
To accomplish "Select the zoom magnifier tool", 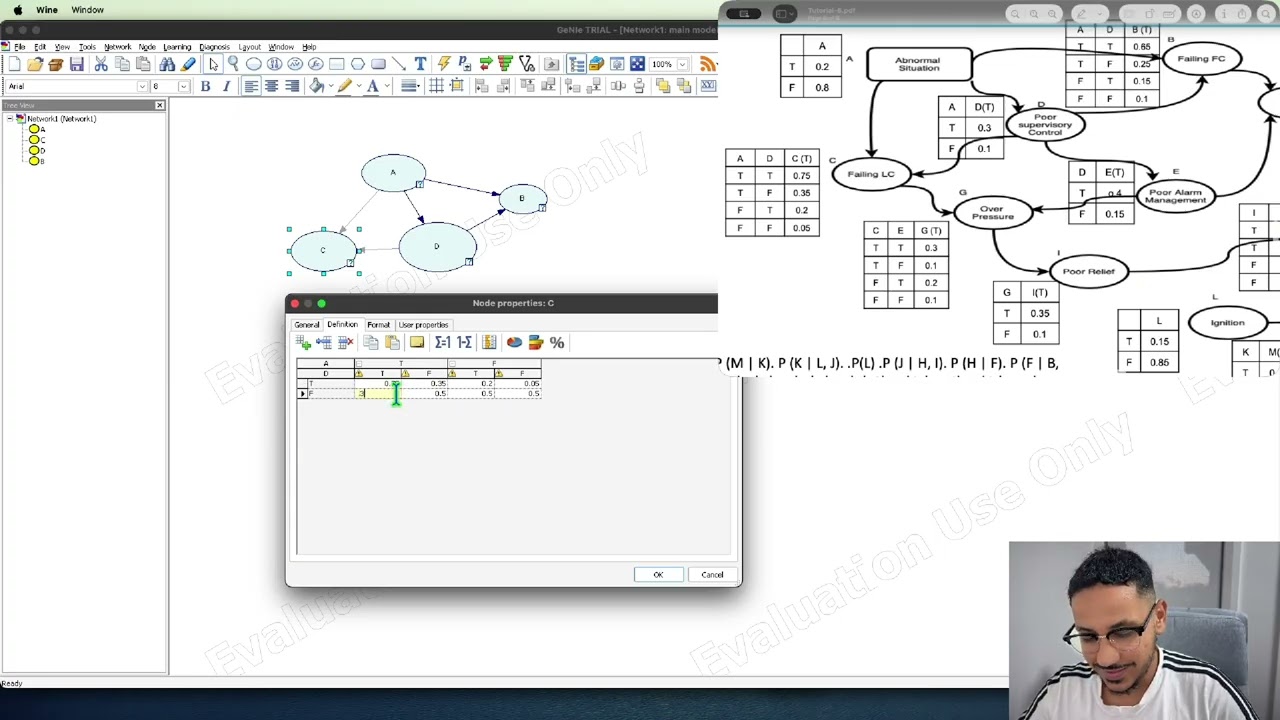I will pyautogui.click(x=233, y=64).
